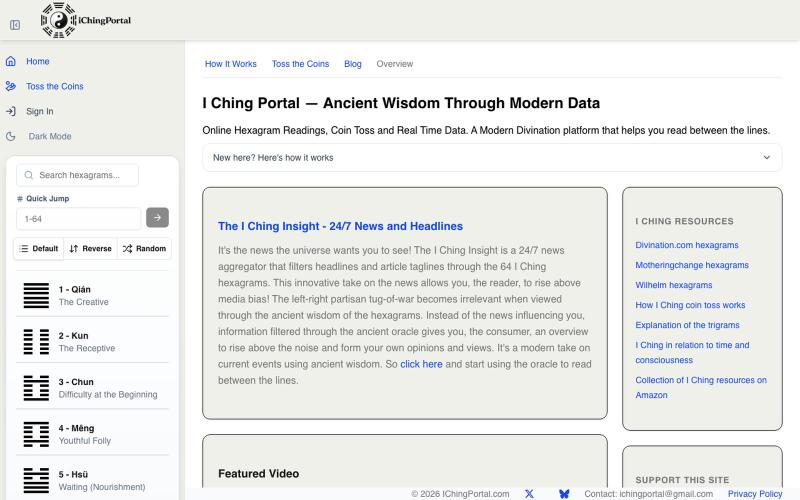The image size is (800, 500).
Task: Select "1 - Qián" hexagram title
Action: point(74,289)
